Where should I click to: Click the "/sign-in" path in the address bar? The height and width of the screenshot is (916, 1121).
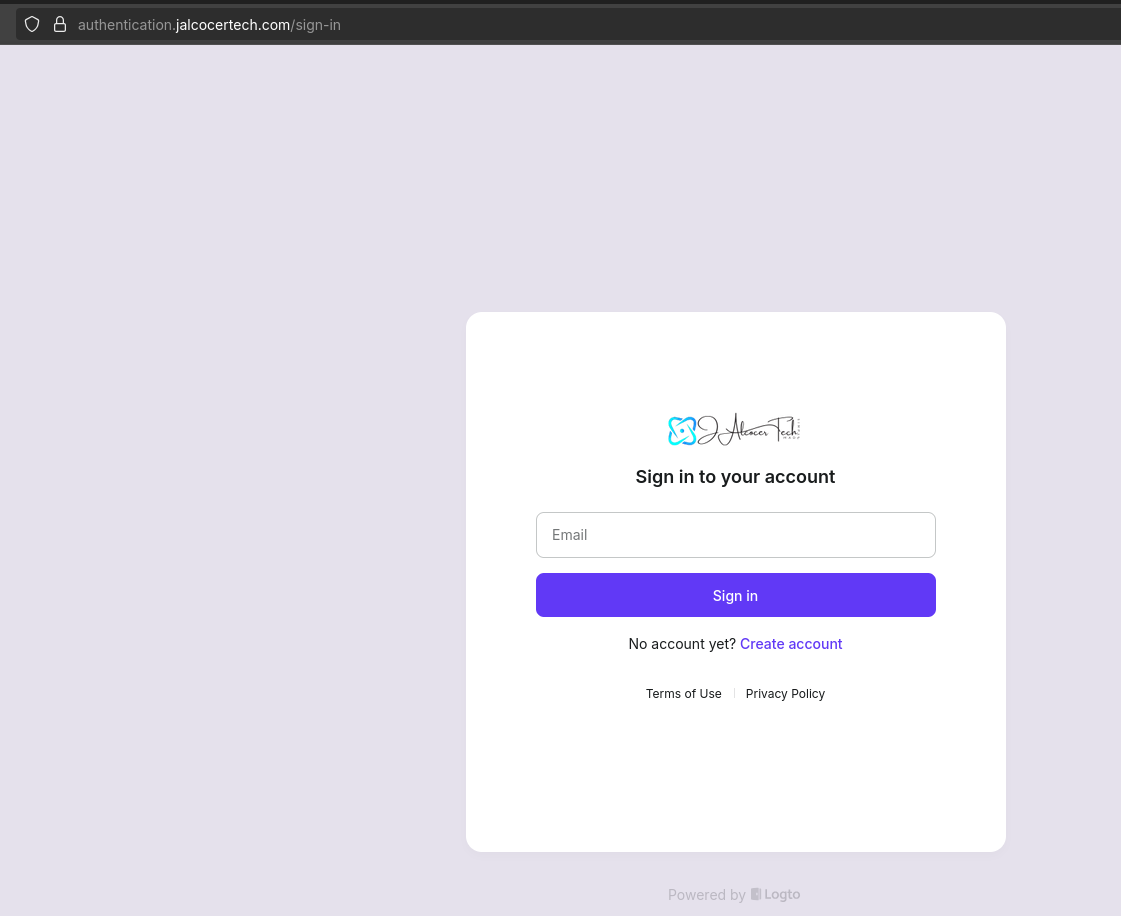(x=316, y=25)
